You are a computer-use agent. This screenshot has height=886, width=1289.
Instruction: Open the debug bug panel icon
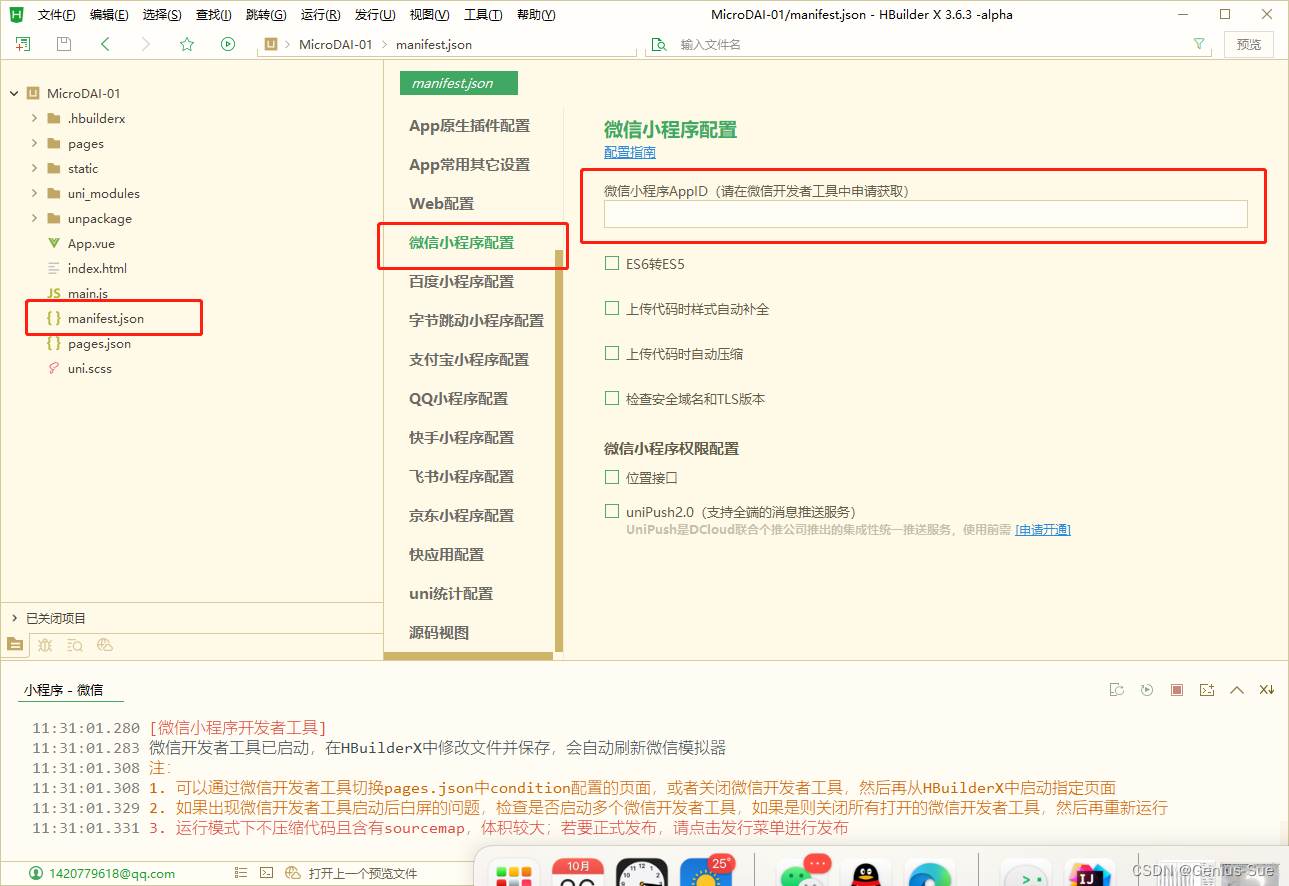(x=45, y=645)
